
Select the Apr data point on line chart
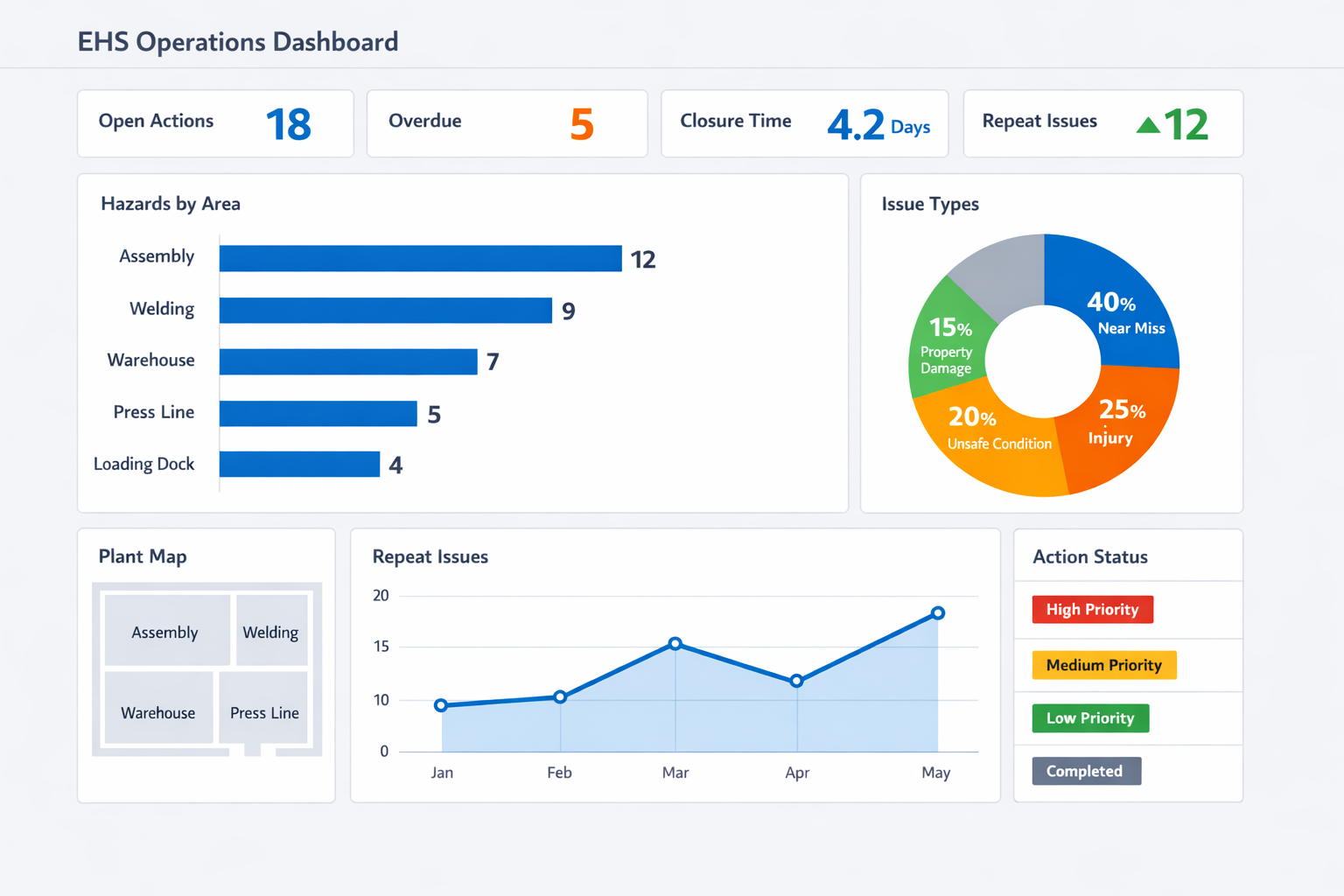pos(796,681)
